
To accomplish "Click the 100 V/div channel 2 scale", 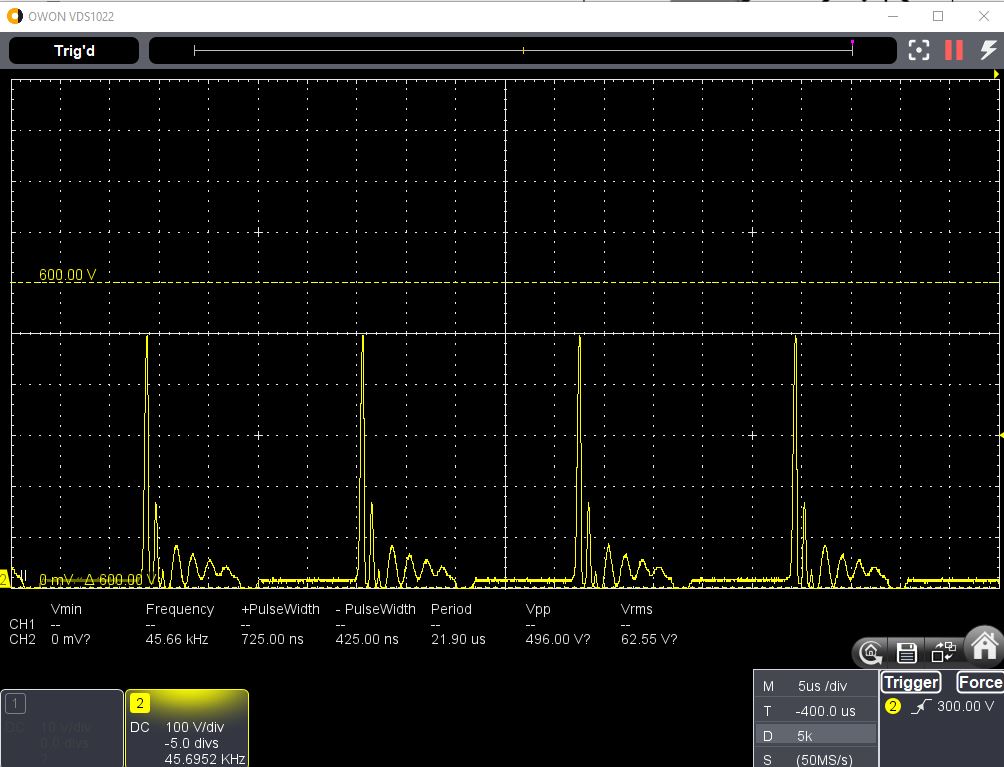I will pyautogui.click(x=195, y=727).
